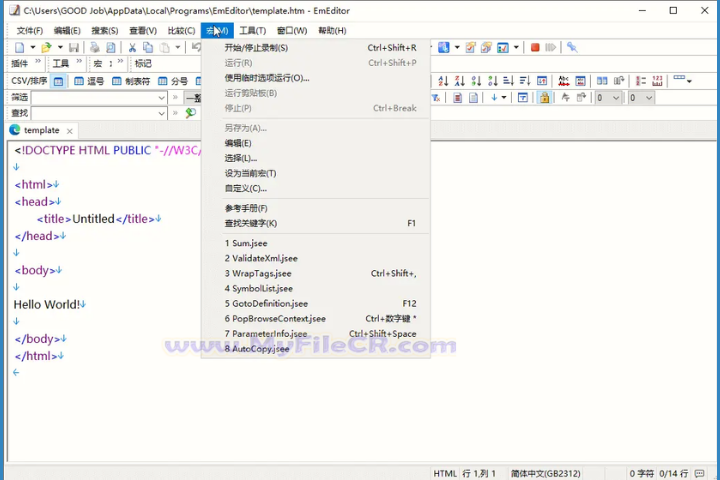Sort numbers descending 9-0 icon

493,81
